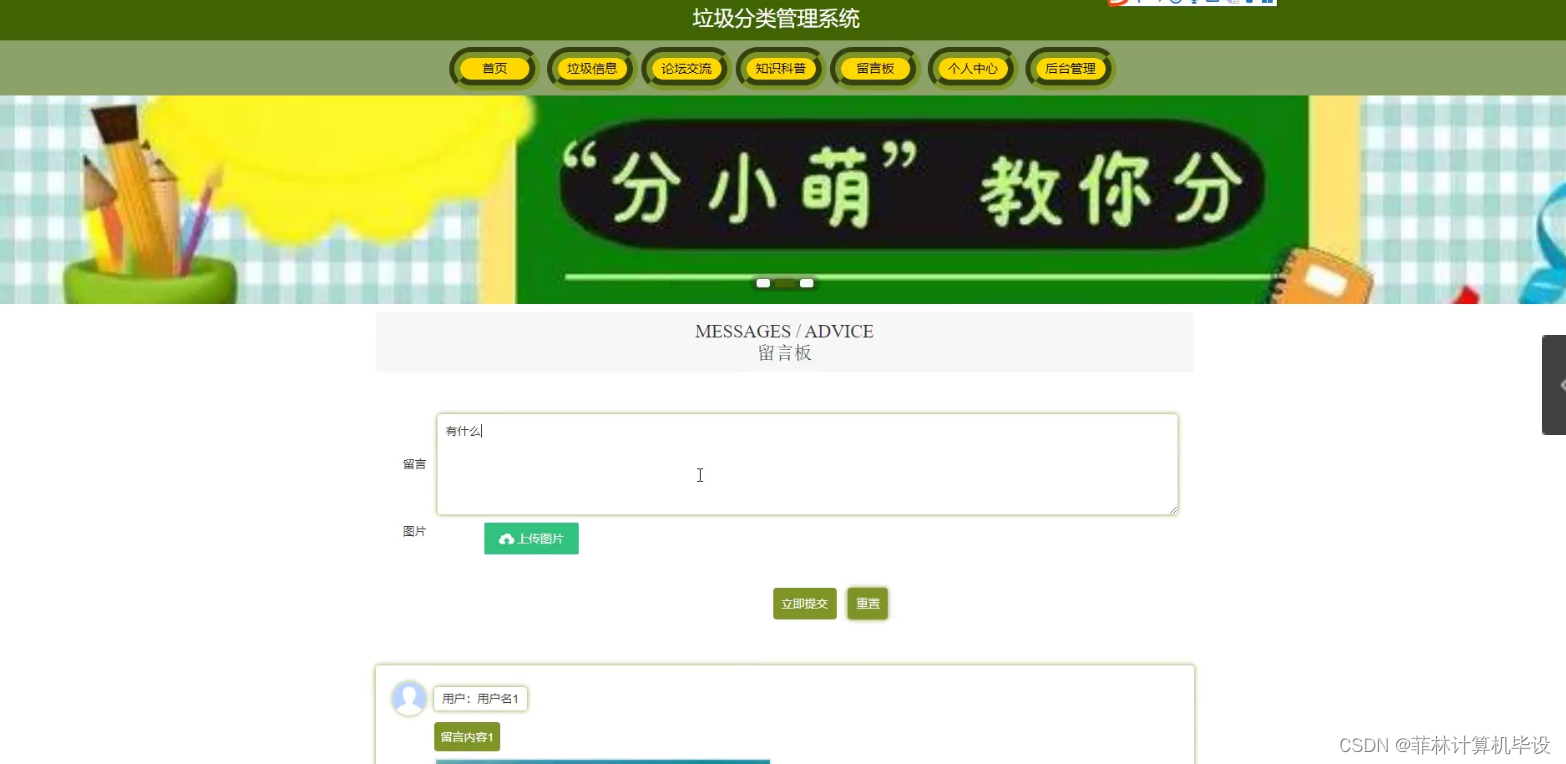
Task: Click the collapse arrow on the right floating panel
Action: point(1558,385)
